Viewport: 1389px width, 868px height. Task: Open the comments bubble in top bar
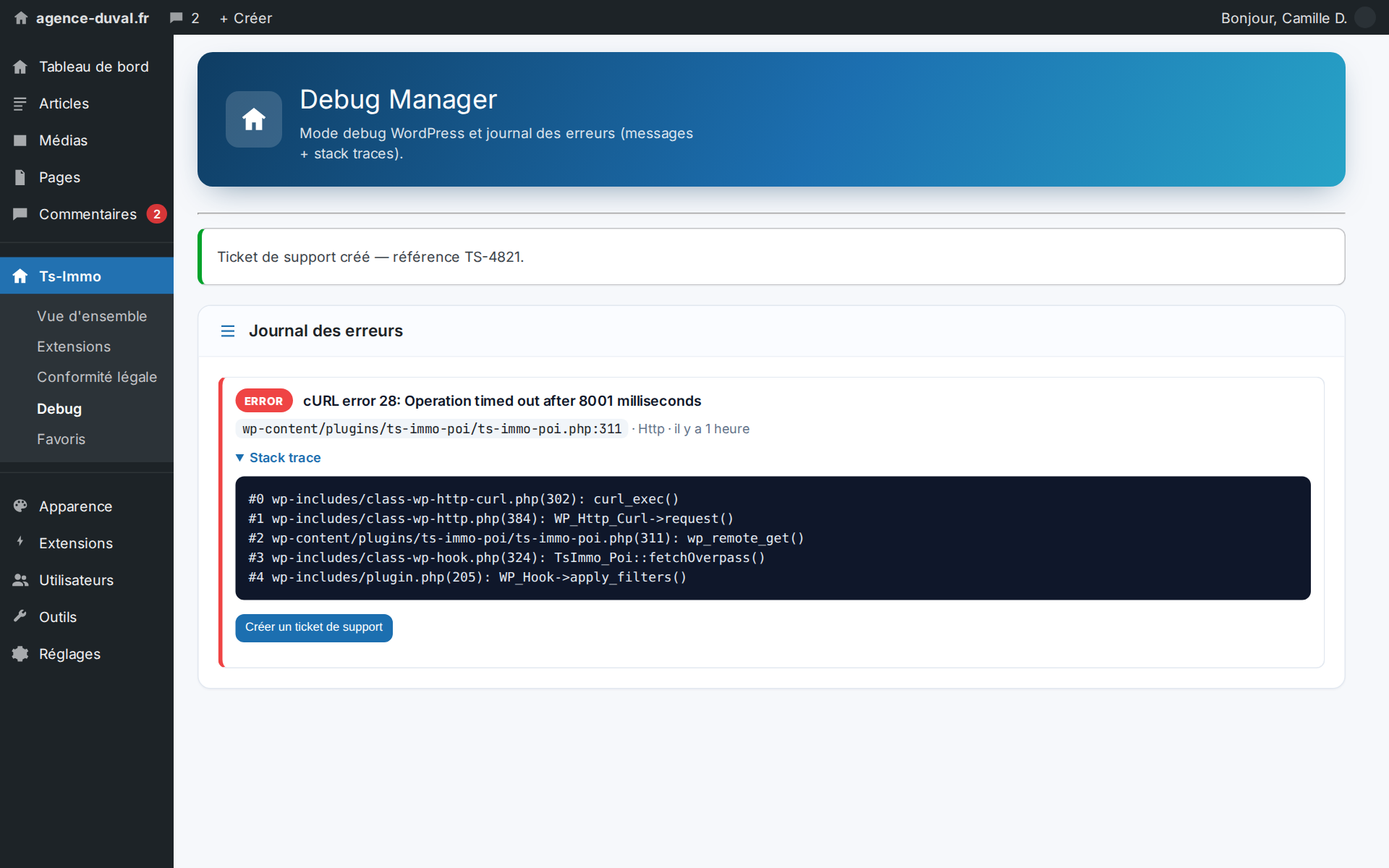click(x=176, y=18)
